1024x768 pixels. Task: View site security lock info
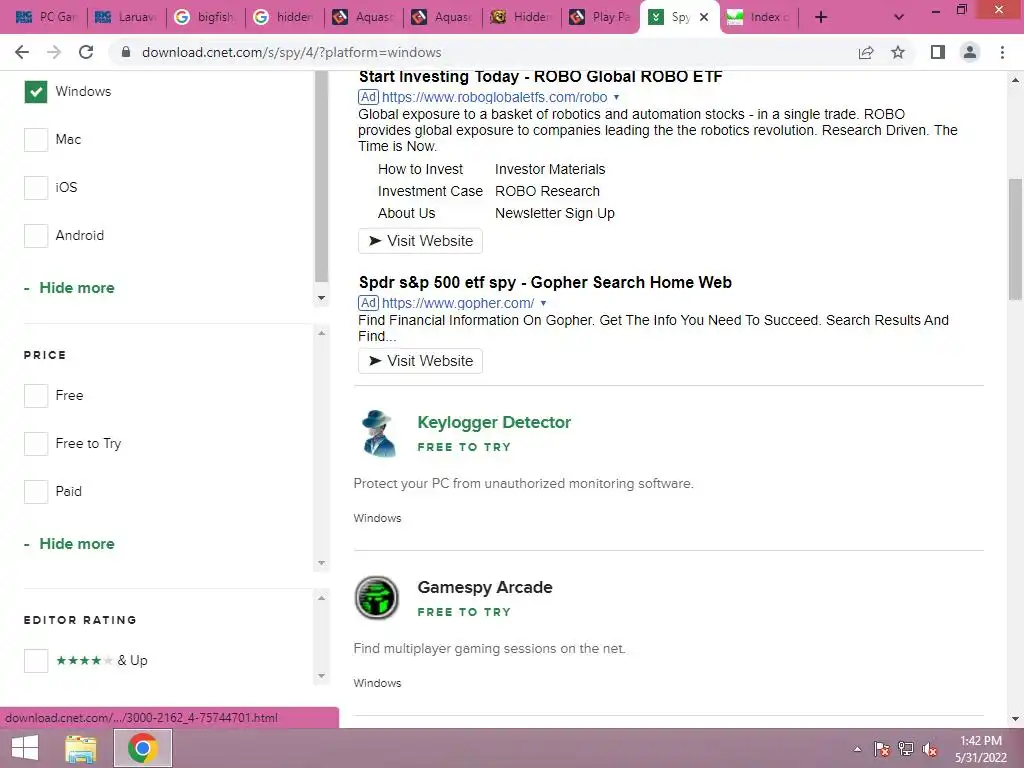(x=126, y=52)
